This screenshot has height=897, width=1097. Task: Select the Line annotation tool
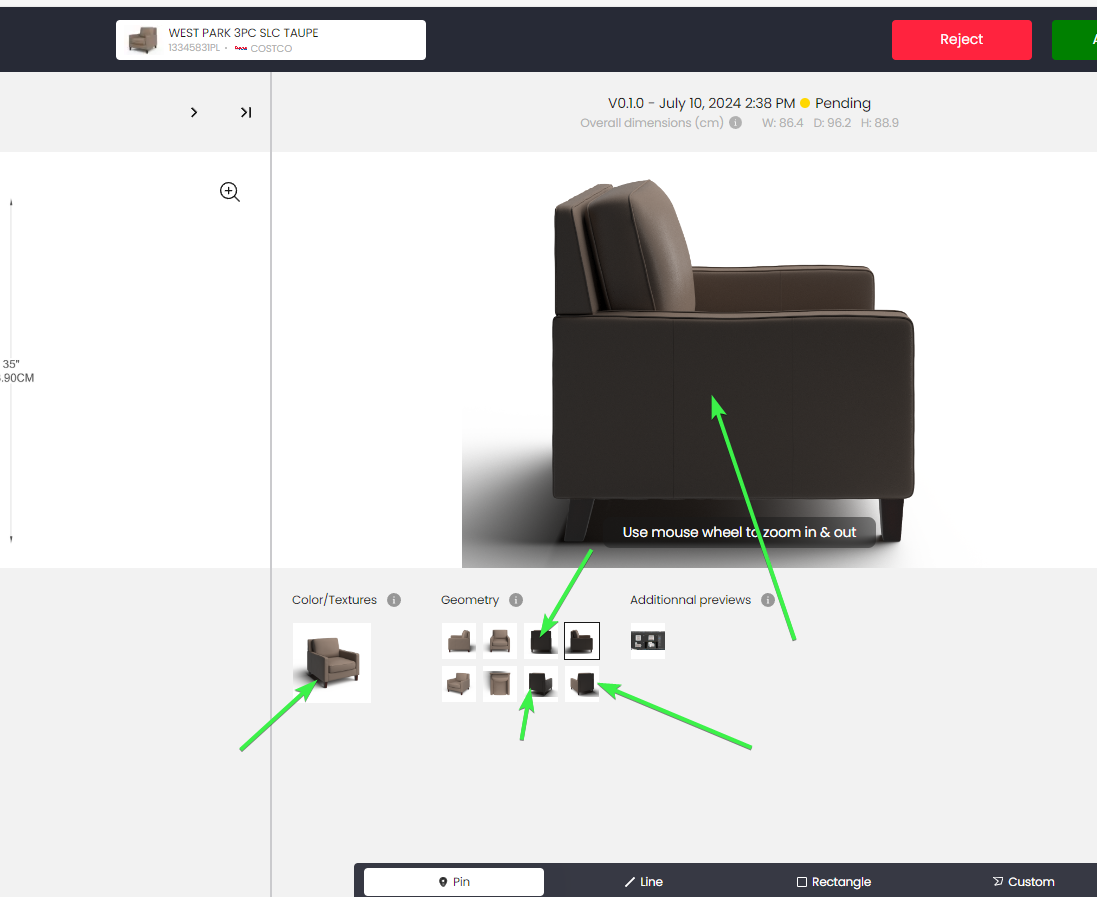pyautogui.click(x=644, y=882)
